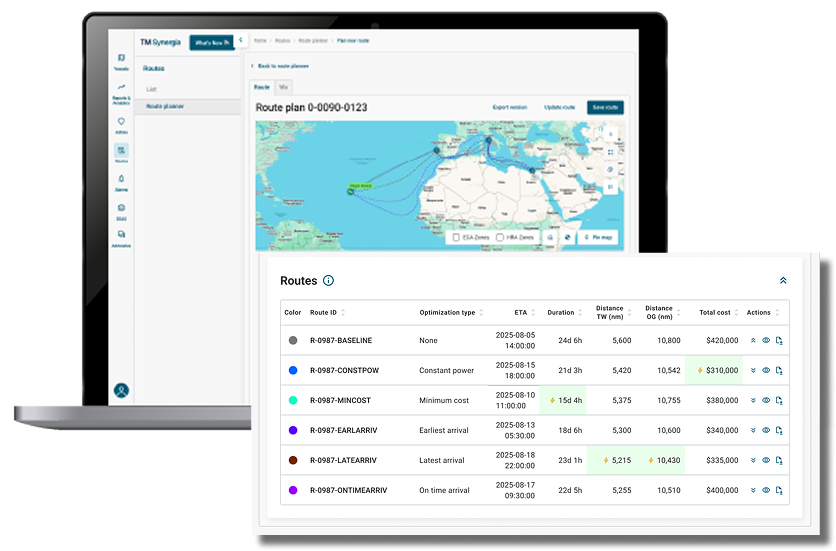Toggle visibility of R-0987-CONSTPOW route

[766, 370]
